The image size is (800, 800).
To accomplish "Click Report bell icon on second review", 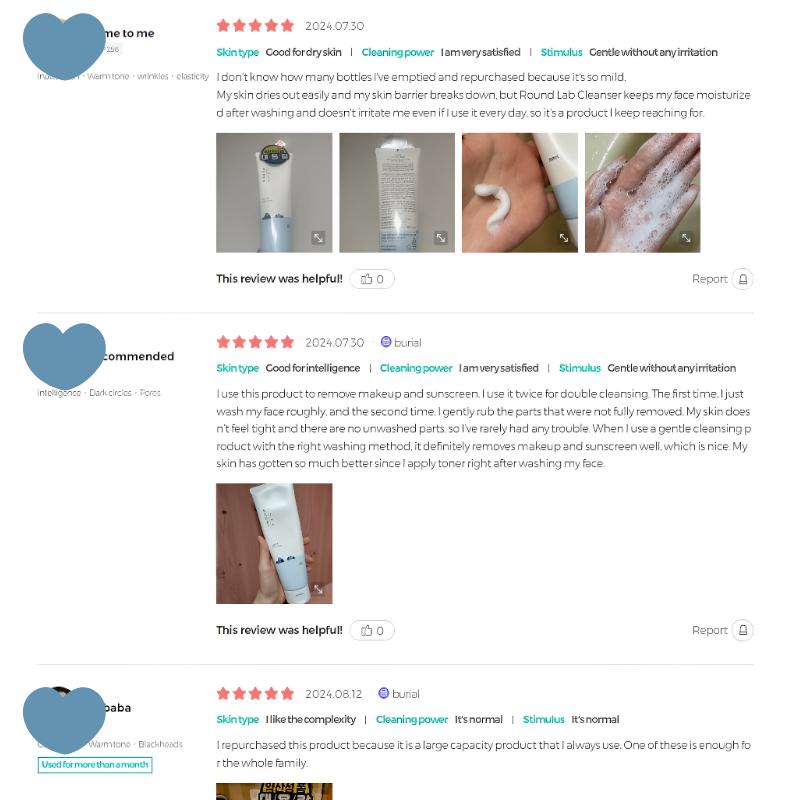I will (742, 631).
